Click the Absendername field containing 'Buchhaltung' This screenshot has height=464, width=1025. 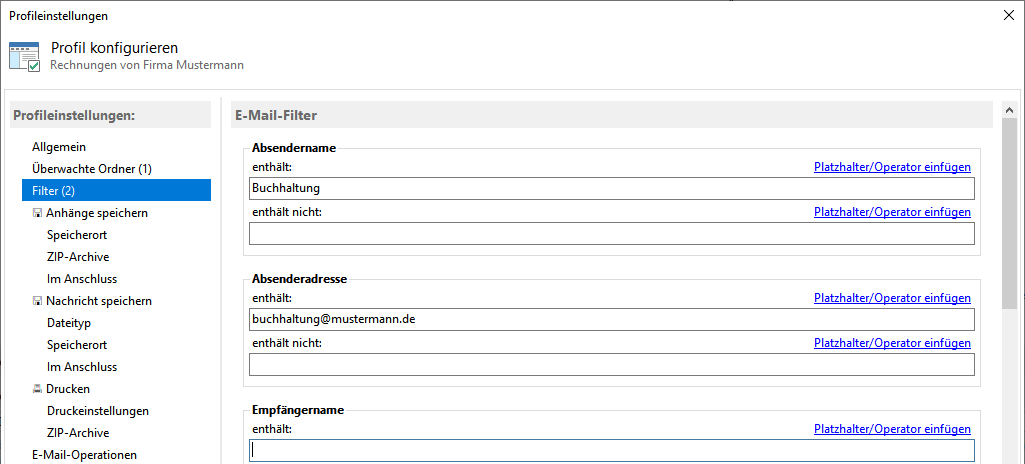click(611, 188)
